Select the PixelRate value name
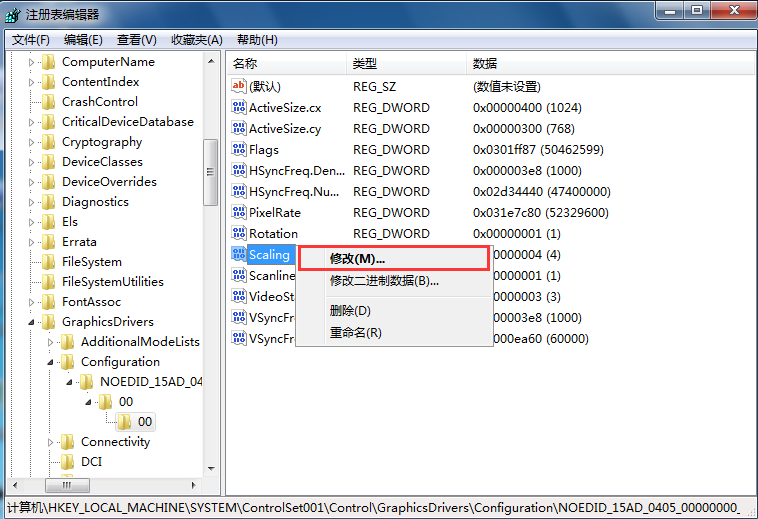The width and height of the screenshot is (758, 519). (275, 213)
